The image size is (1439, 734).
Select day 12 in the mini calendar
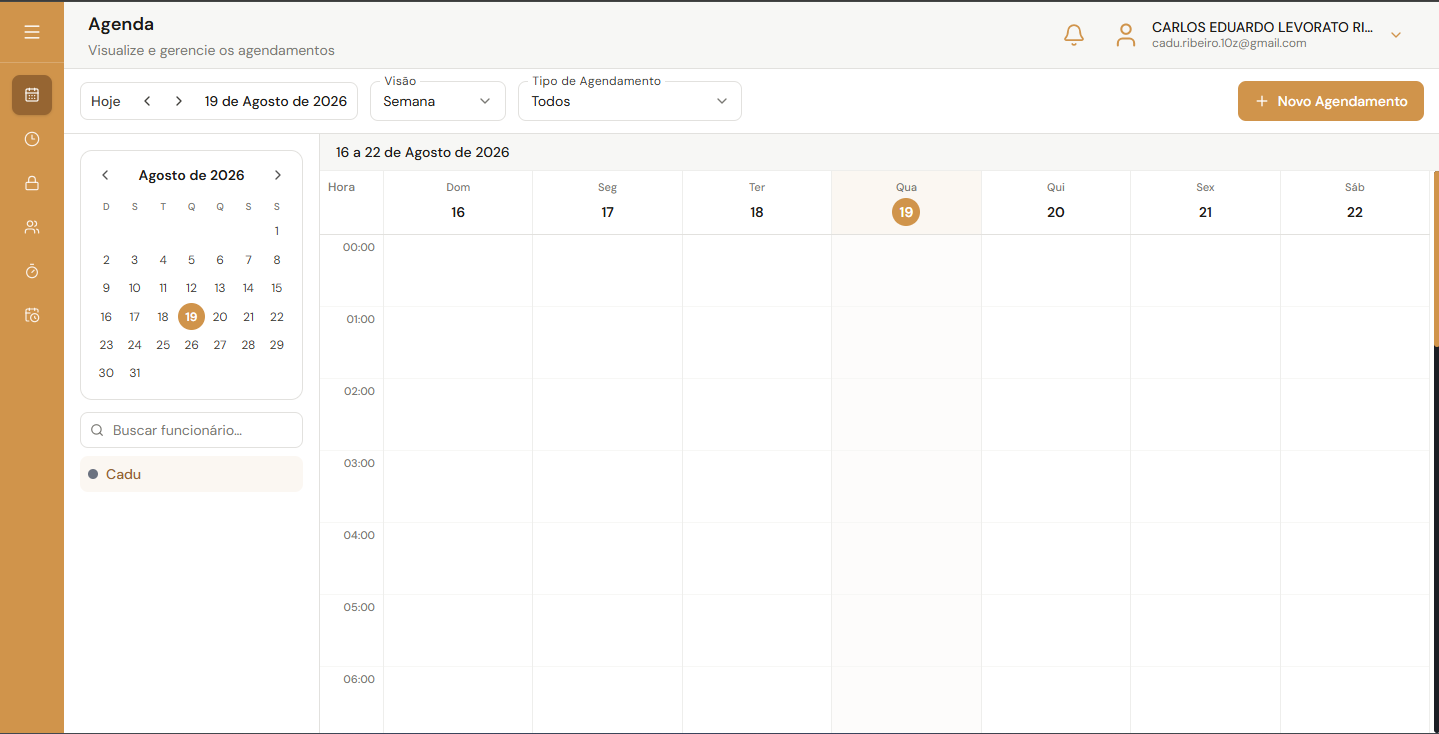(x=191, y=288)
